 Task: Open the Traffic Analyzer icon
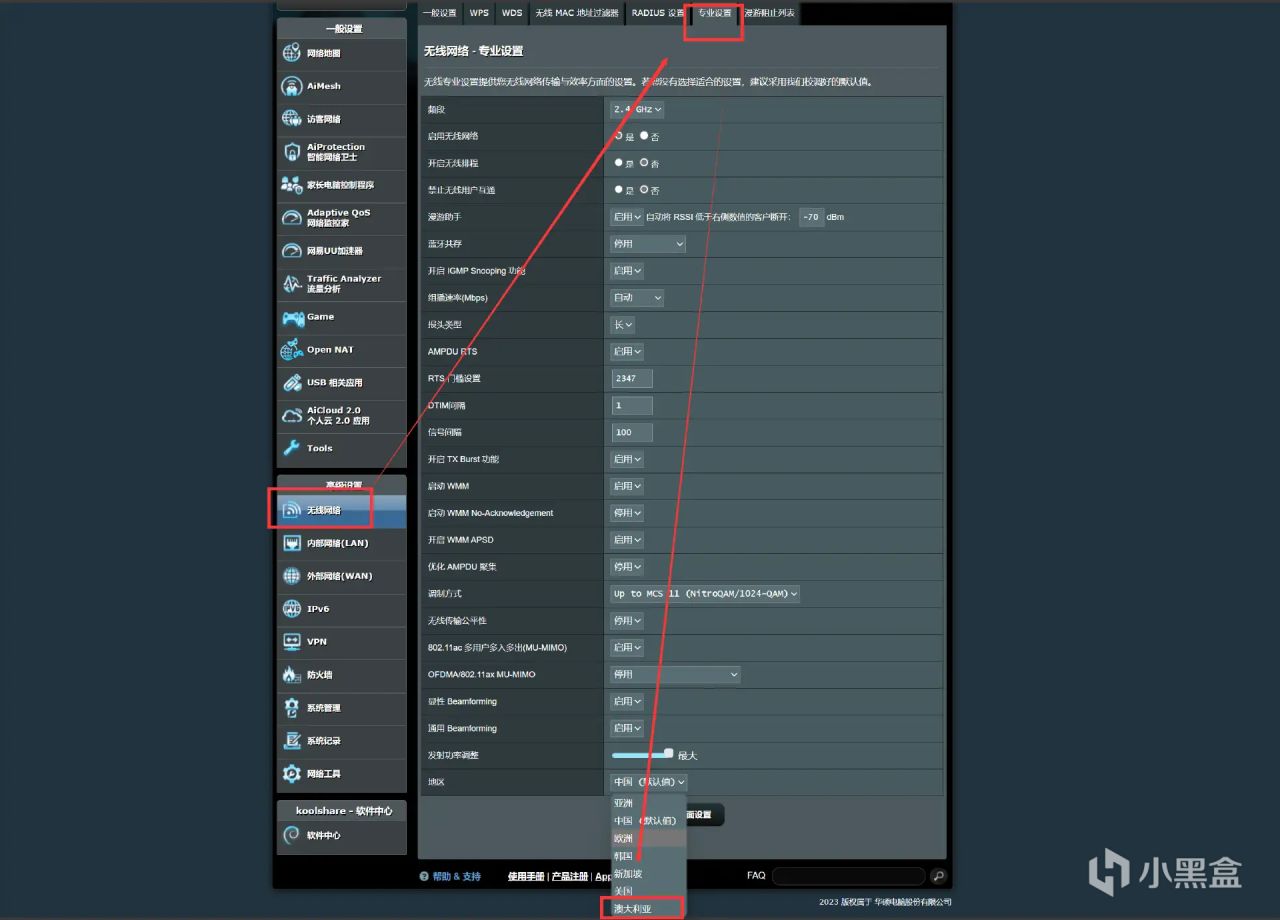click(291, 284)
